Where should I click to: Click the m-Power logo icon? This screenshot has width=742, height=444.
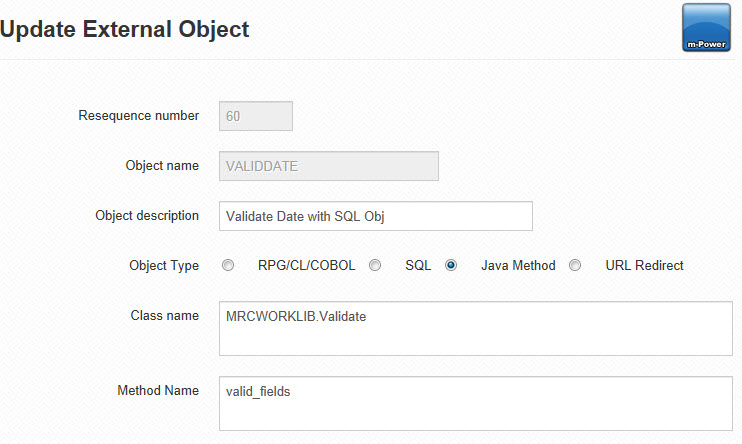706,27
